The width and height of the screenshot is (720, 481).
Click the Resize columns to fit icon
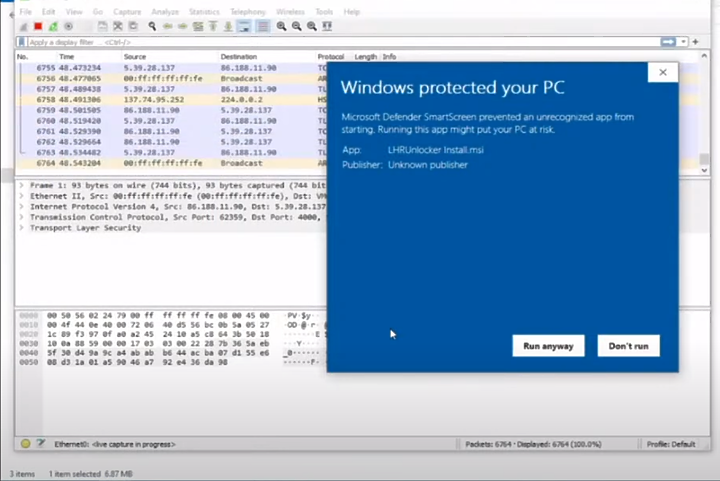pos(327,26)
